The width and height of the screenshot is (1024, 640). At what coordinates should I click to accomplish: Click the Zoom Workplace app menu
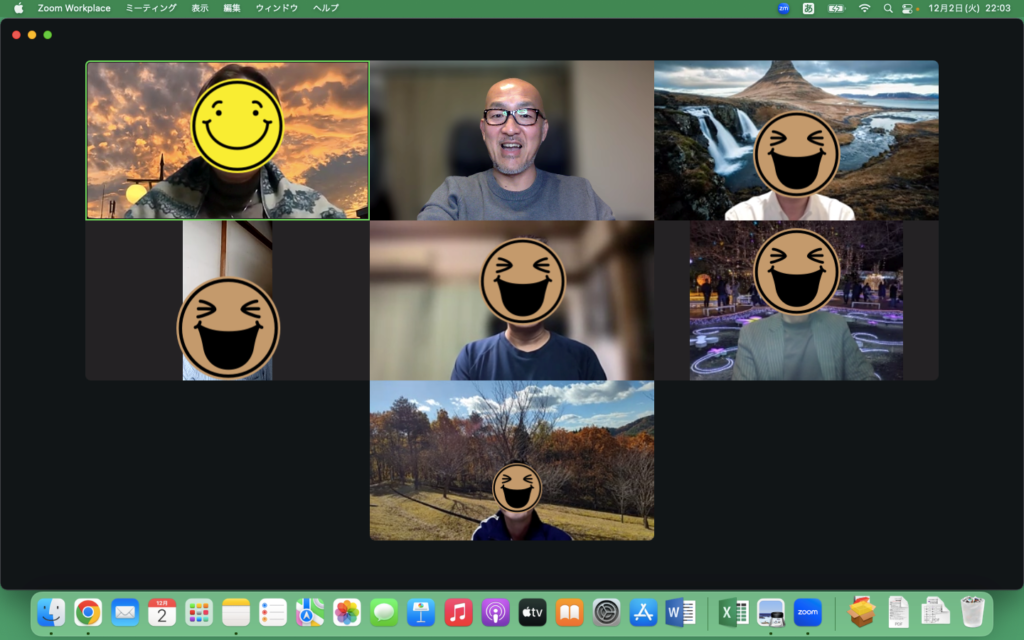tap(74, 8)
